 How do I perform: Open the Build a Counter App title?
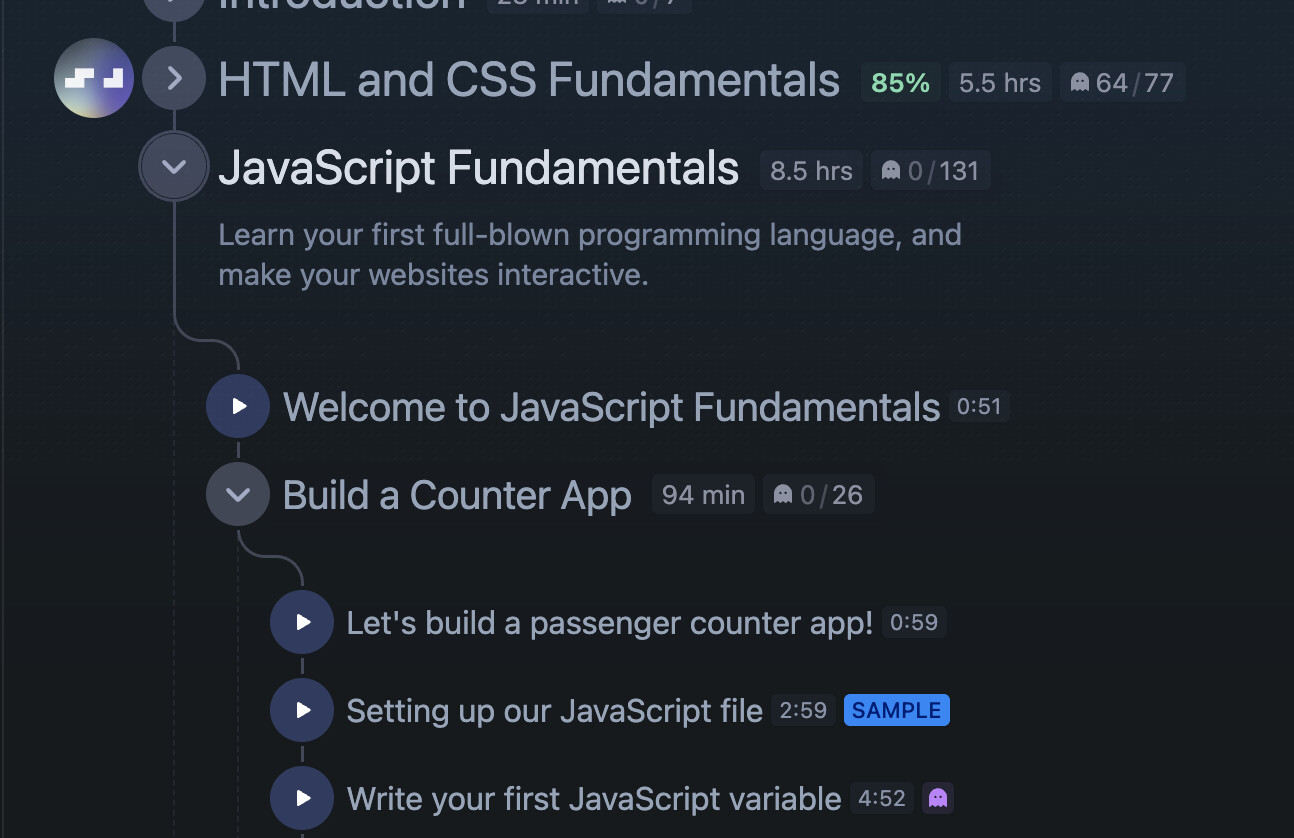(x=457, y=495)
